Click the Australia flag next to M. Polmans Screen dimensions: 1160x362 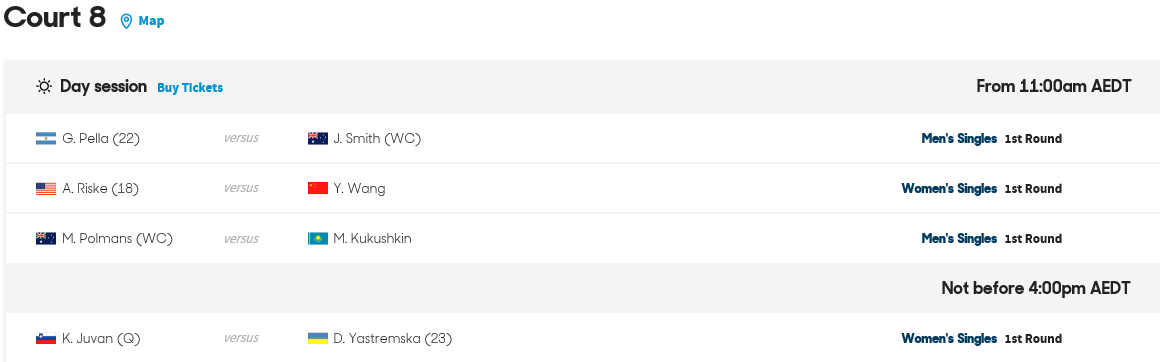[x=46, y=238]
